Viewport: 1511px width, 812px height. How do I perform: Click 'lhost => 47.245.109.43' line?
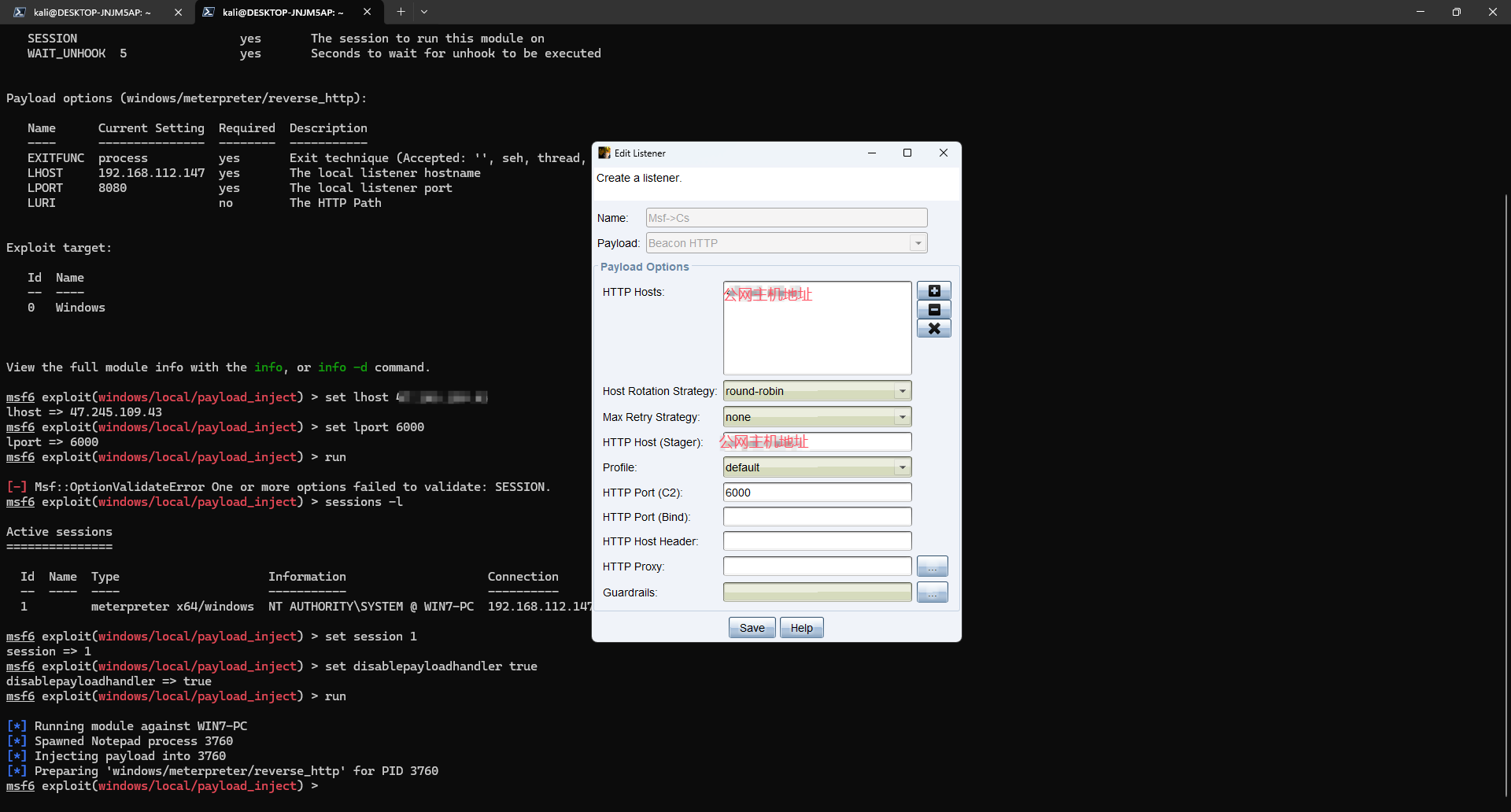click(x=84, y=412)
